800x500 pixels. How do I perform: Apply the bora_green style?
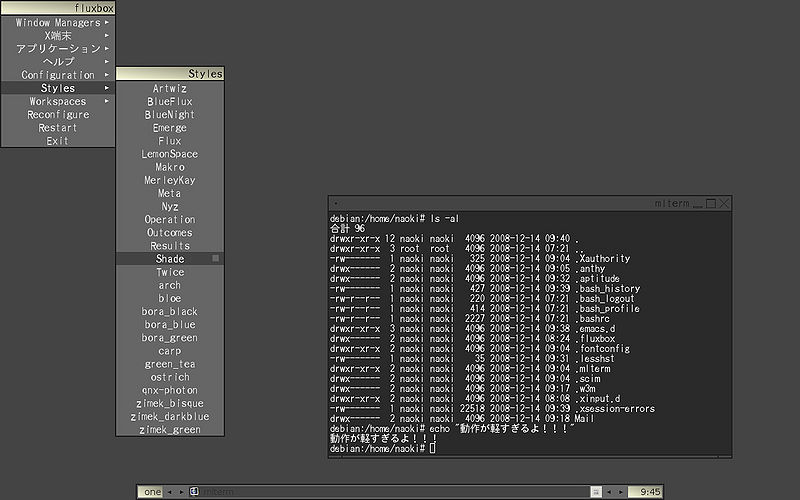tap(170, 338)
